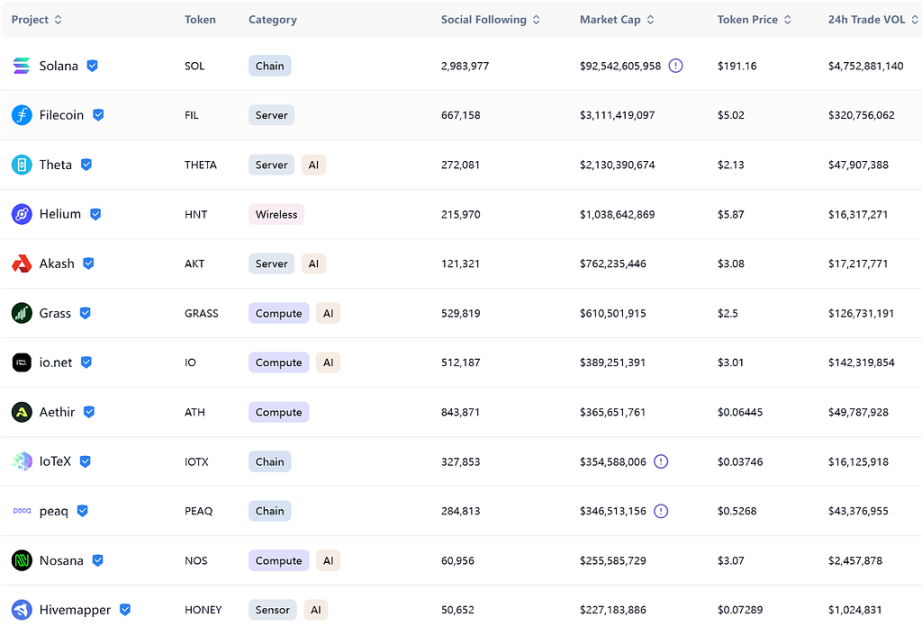Image resolution: width=922 pixels, height=626 pixels.
Task: Click the Compute tag in Aethir's row
Action: pyautogui.click(x=279, y=412)
